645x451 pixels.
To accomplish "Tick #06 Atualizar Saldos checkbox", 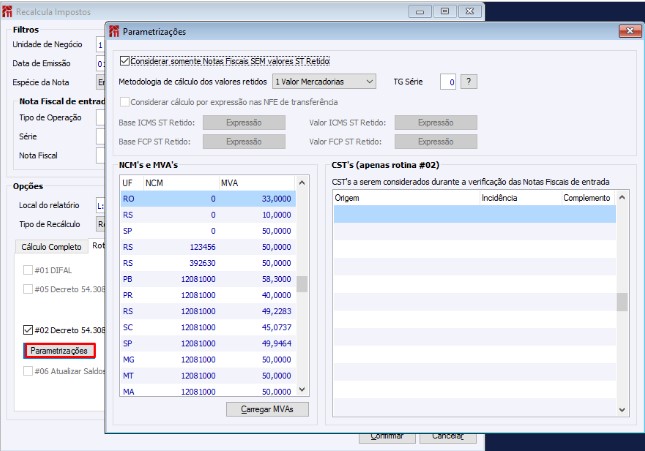I will tap(28, 371).
